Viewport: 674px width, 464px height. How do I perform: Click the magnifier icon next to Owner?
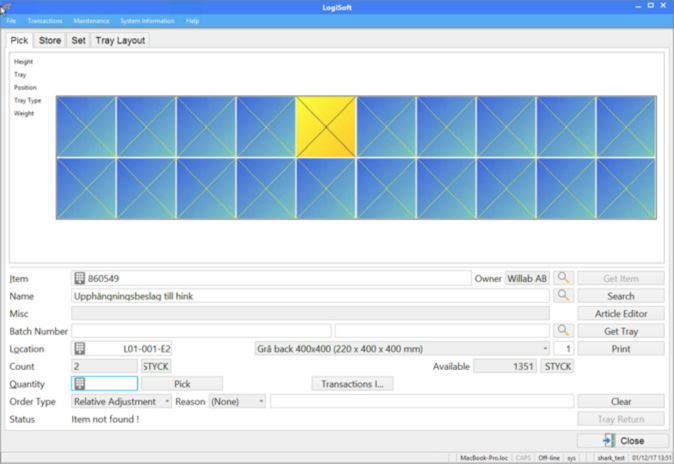tap(563, 278)
